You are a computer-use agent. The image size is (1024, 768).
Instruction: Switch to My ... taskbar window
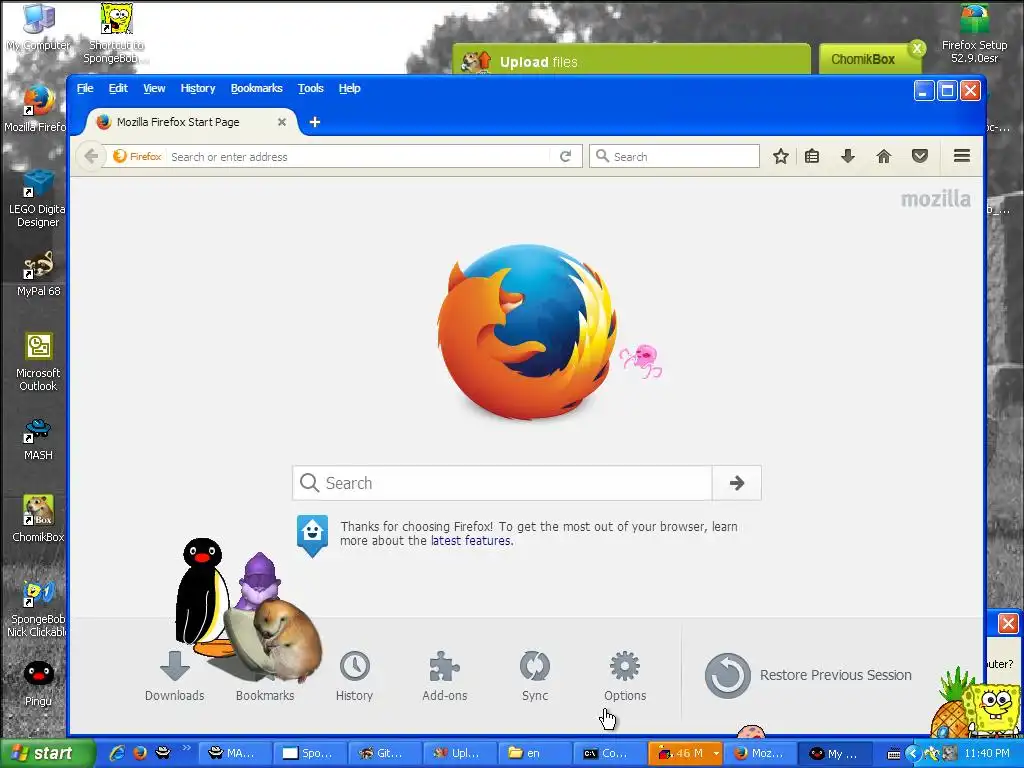coord(835,753)
